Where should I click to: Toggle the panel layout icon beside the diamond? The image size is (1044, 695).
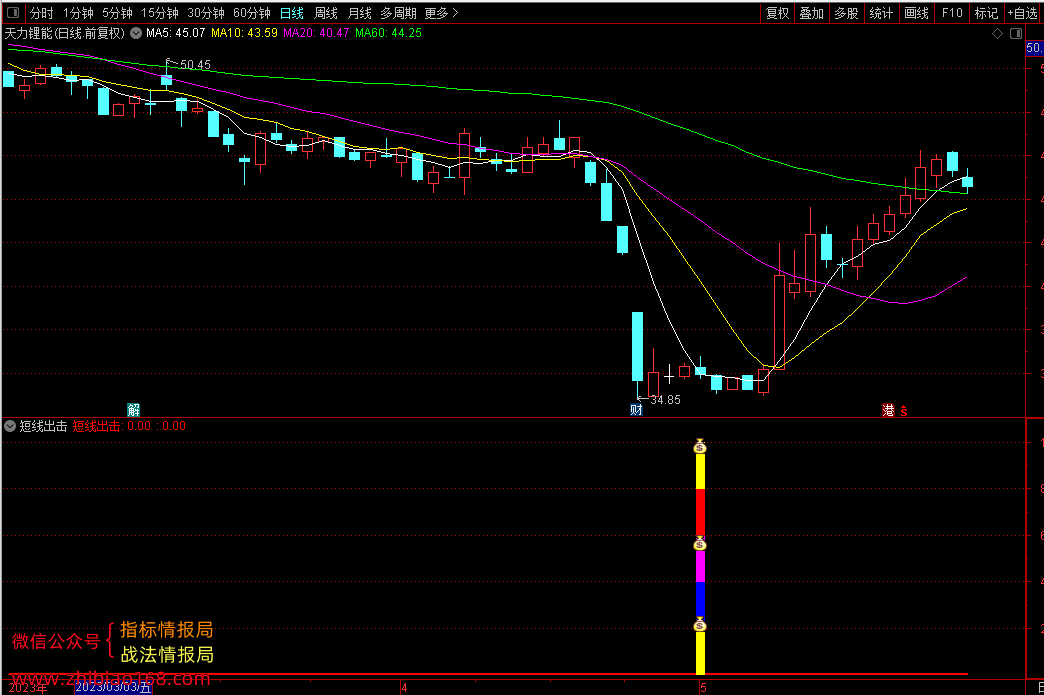[1016, 34]
